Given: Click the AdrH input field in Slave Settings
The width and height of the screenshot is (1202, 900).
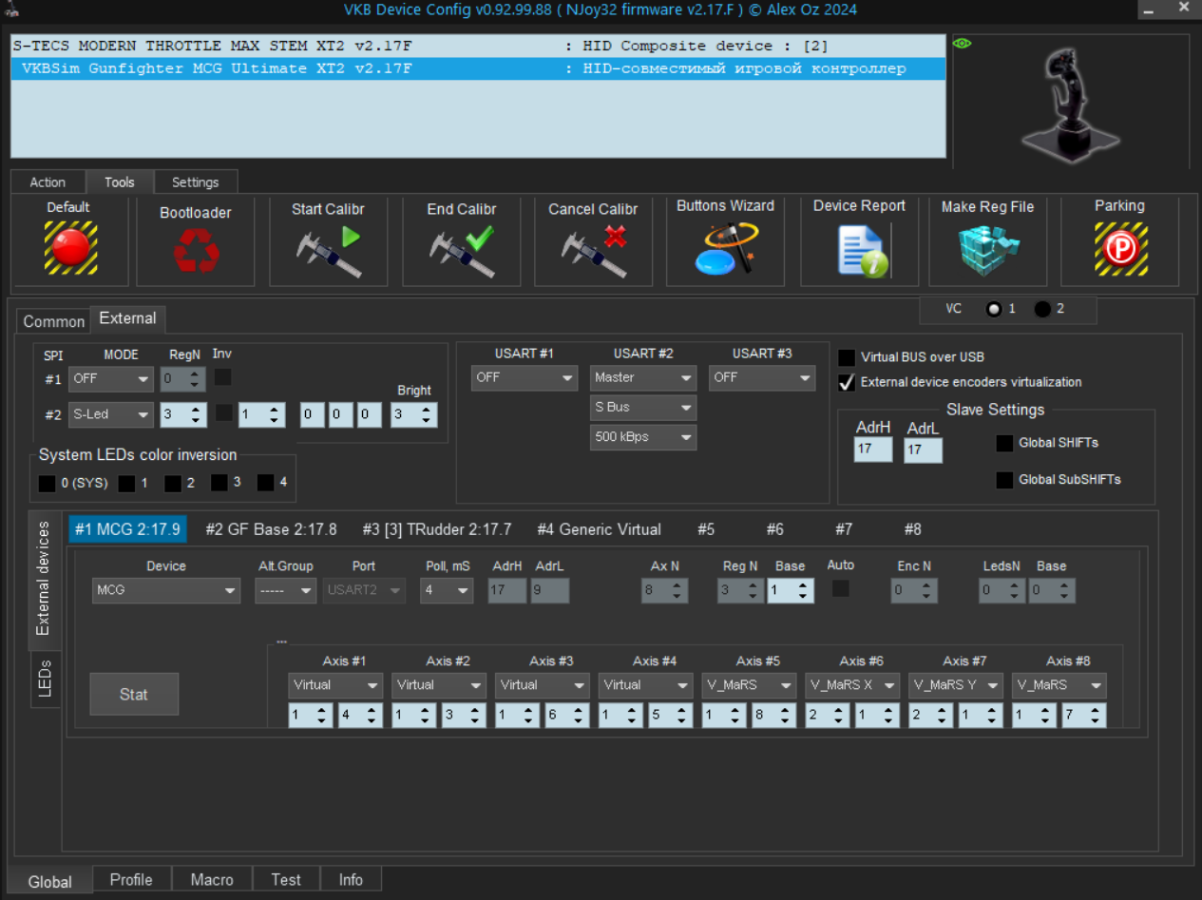Looking at the screenshot, I should [x=872, y=450].
